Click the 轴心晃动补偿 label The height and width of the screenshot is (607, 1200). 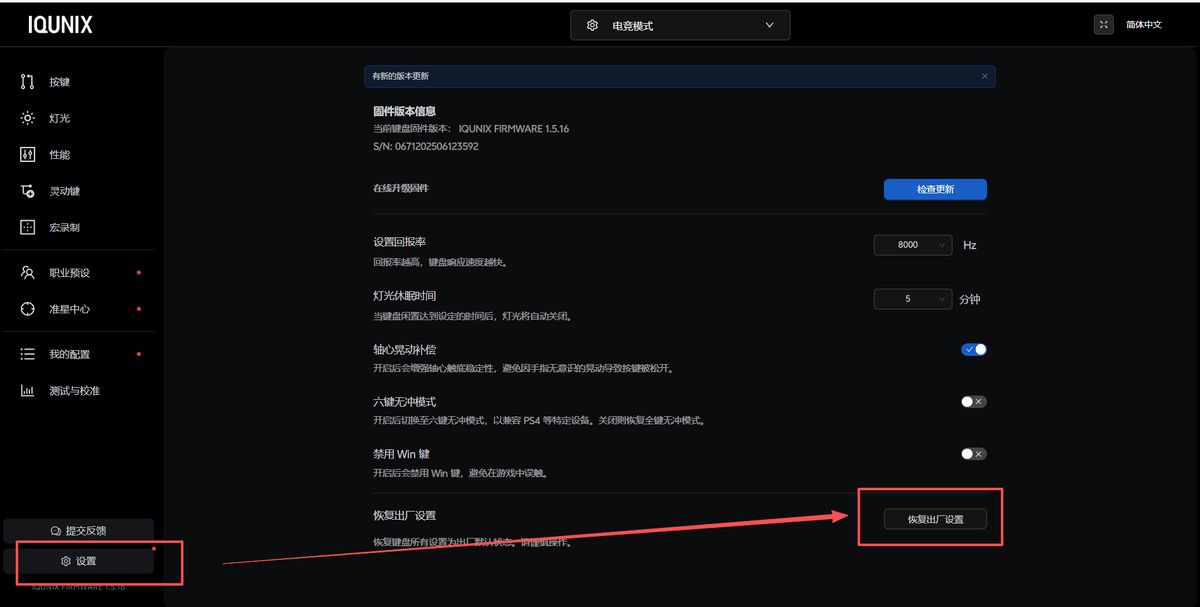pyautogui.click(x=404, y=350)
